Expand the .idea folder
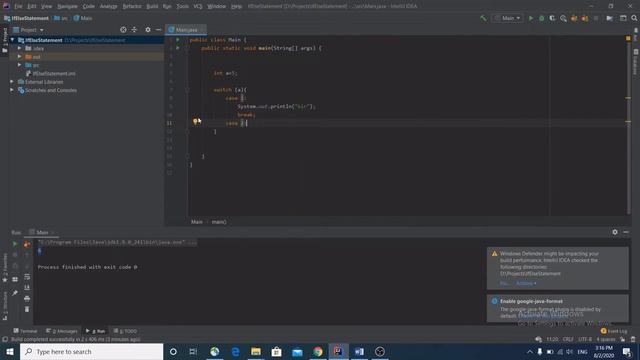The width and height of the screenshot is (640, 360). click(19, 48)
